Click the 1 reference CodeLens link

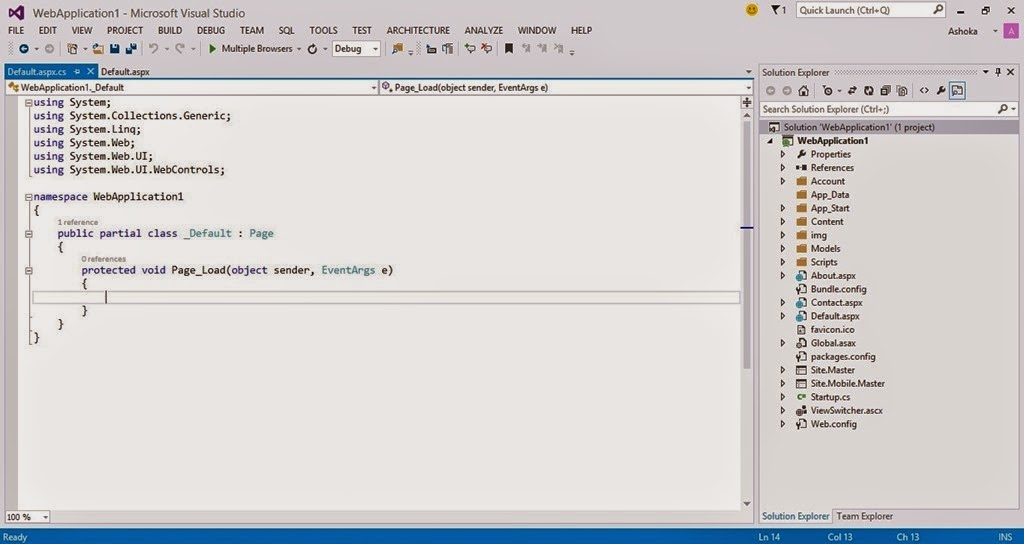coord(77,222)
